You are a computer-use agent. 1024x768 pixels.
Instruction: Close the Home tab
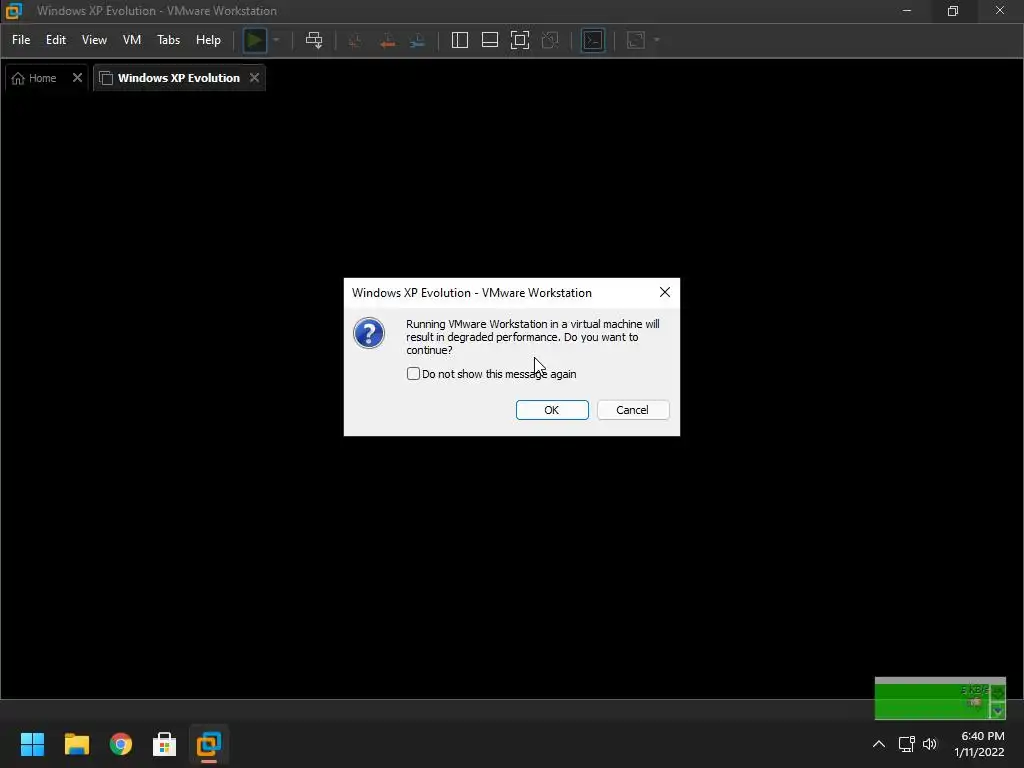77,78
